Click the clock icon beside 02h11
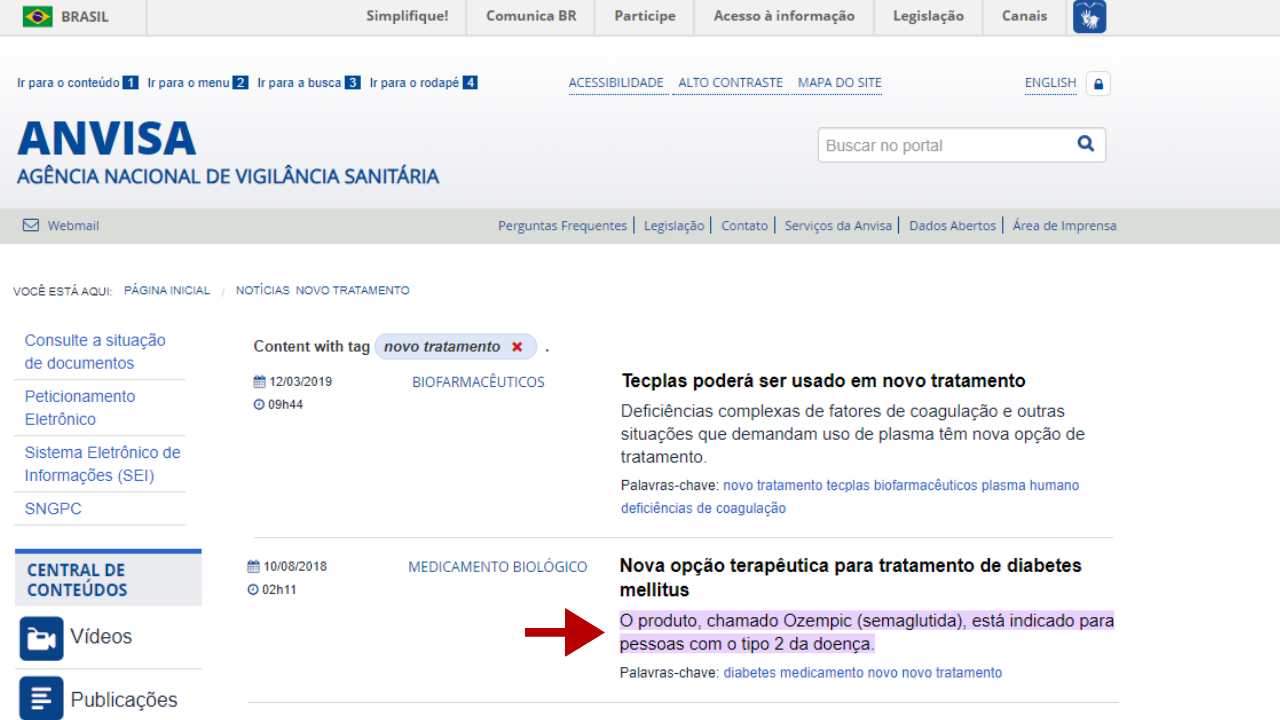The height and width of the screenshot is (720, 1280). (253, 590)
